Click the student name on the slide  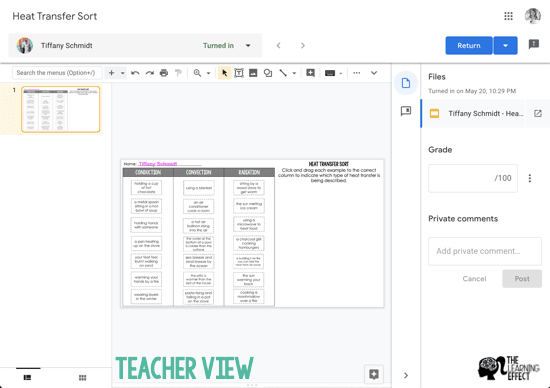click(158, 164)
